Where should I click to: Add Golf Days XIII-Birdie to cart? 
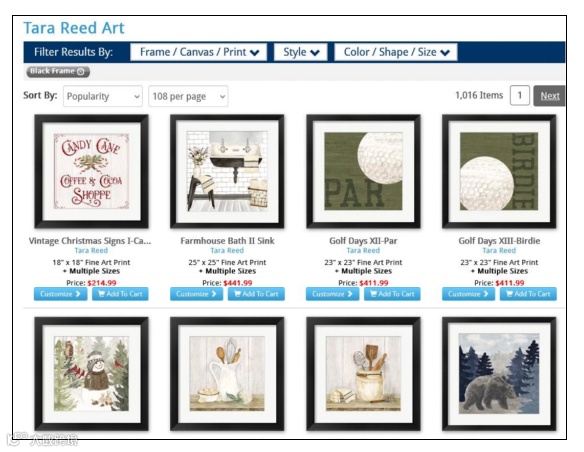[528, 294]
